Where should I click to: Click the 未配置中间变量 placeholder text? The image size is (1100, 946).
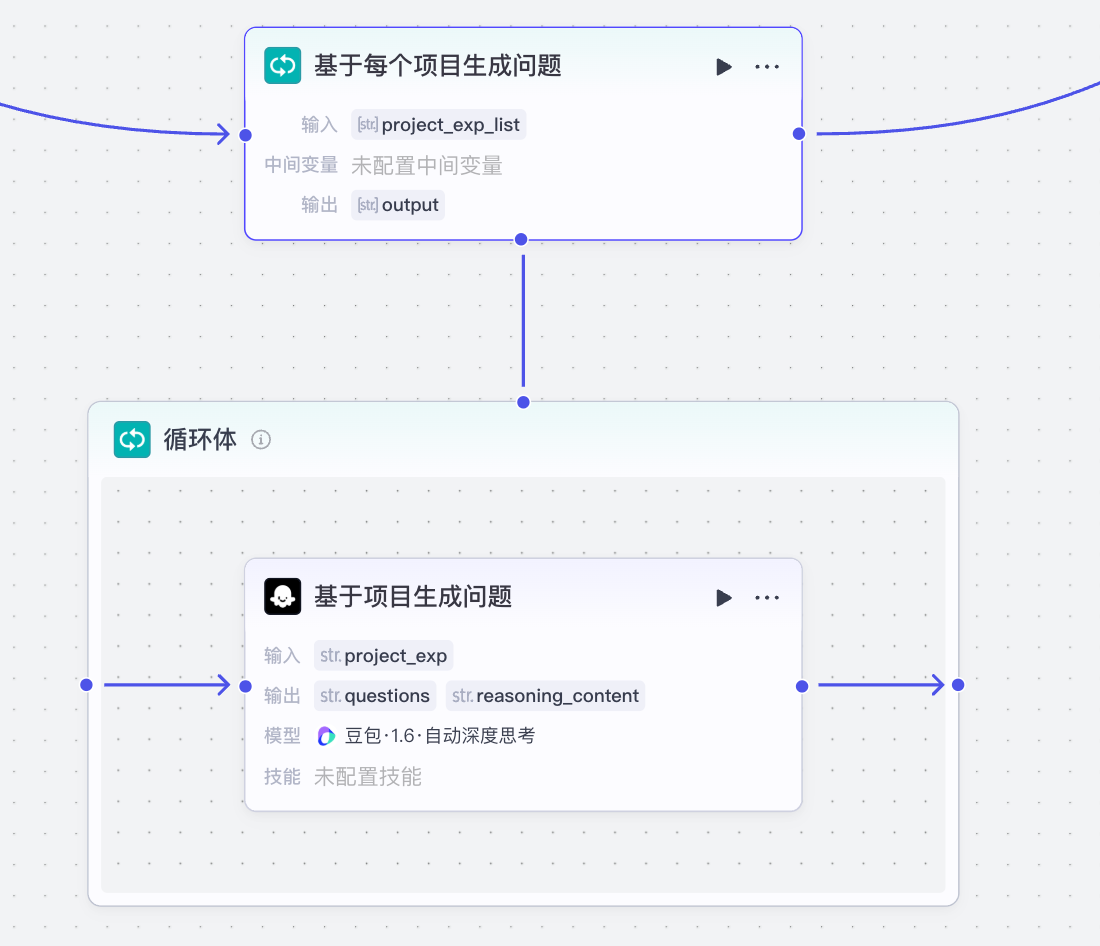[427, 165]
